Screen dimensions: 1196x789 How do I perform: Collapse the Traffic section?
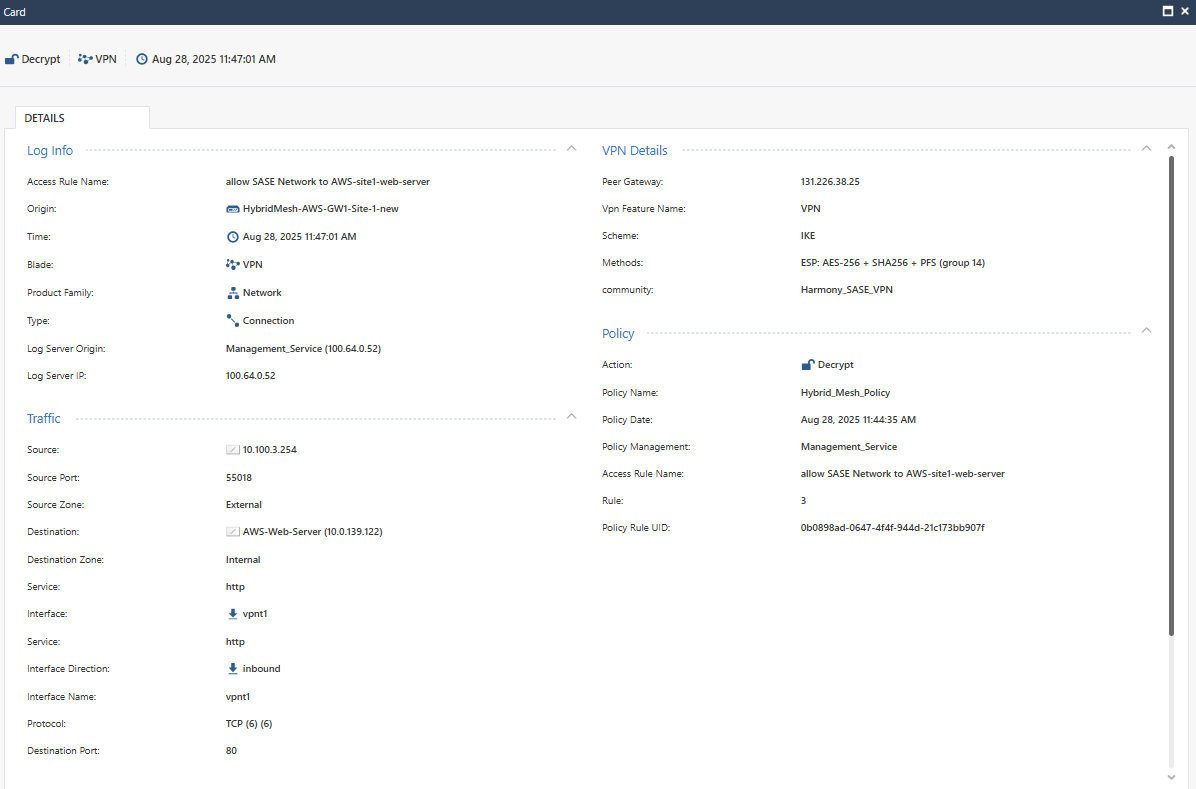(571, 417)
